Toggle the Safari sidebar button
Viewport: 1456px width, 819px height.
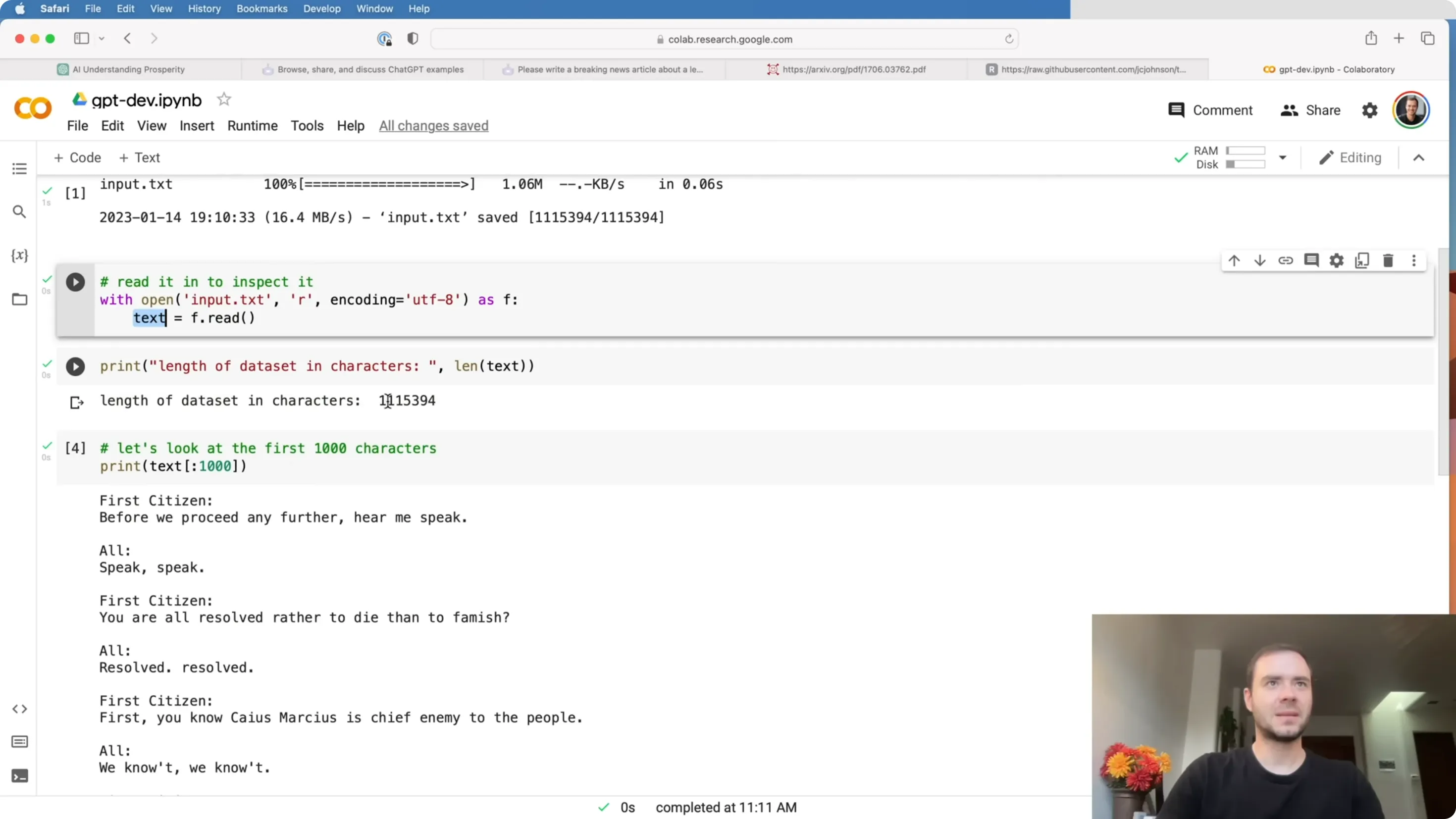point(81,39)
